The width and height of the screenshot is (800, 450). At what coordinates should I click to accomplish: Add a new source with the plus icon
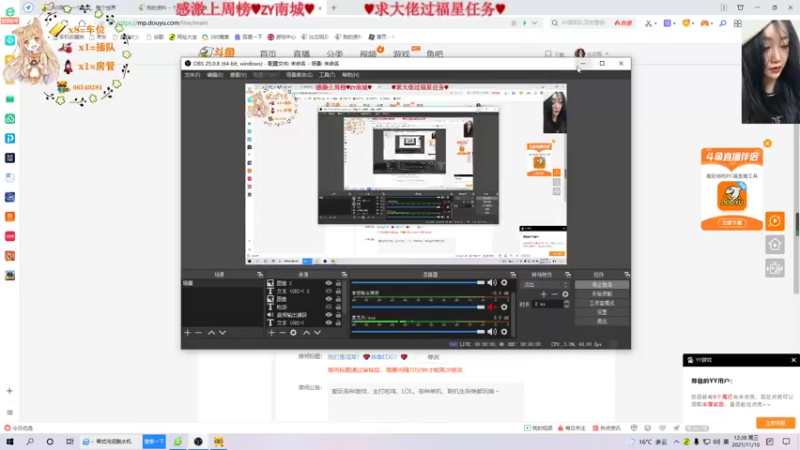tap(271, 333)
